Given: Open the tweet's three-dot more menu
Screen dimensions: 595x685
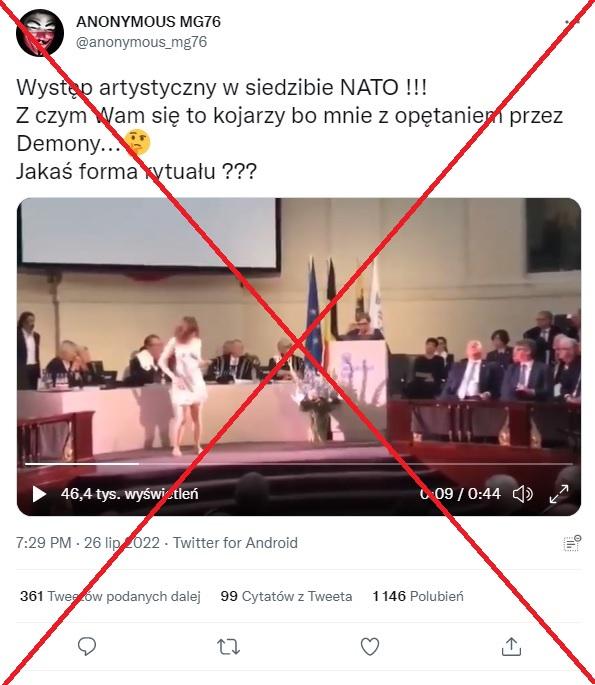Looking at the screenshot, I should coord(572,21).
